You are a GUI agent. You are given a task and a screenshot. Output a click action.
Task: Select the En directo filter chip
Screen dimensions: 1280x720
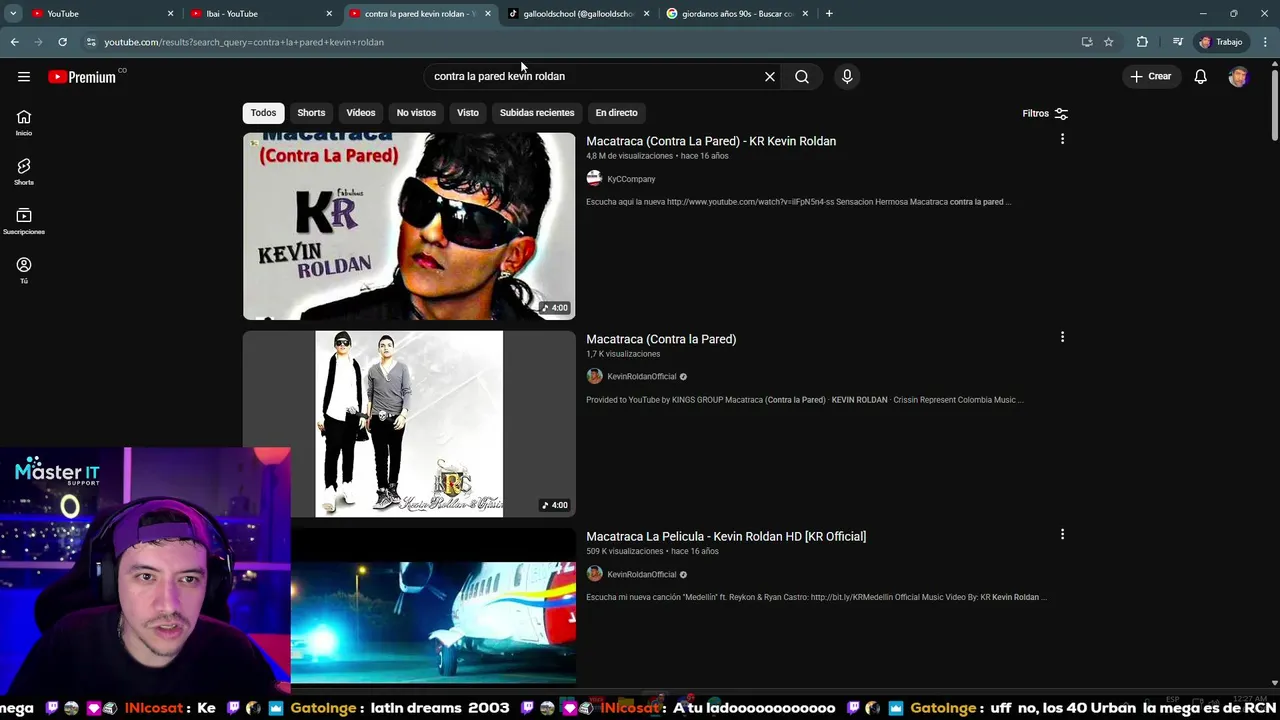pos(616,113)
